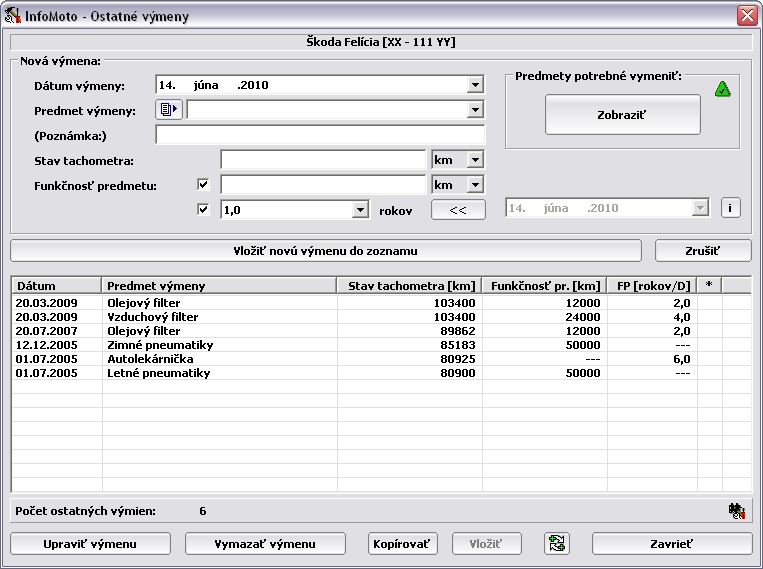Click the Kopírovať button

(402, 544)
